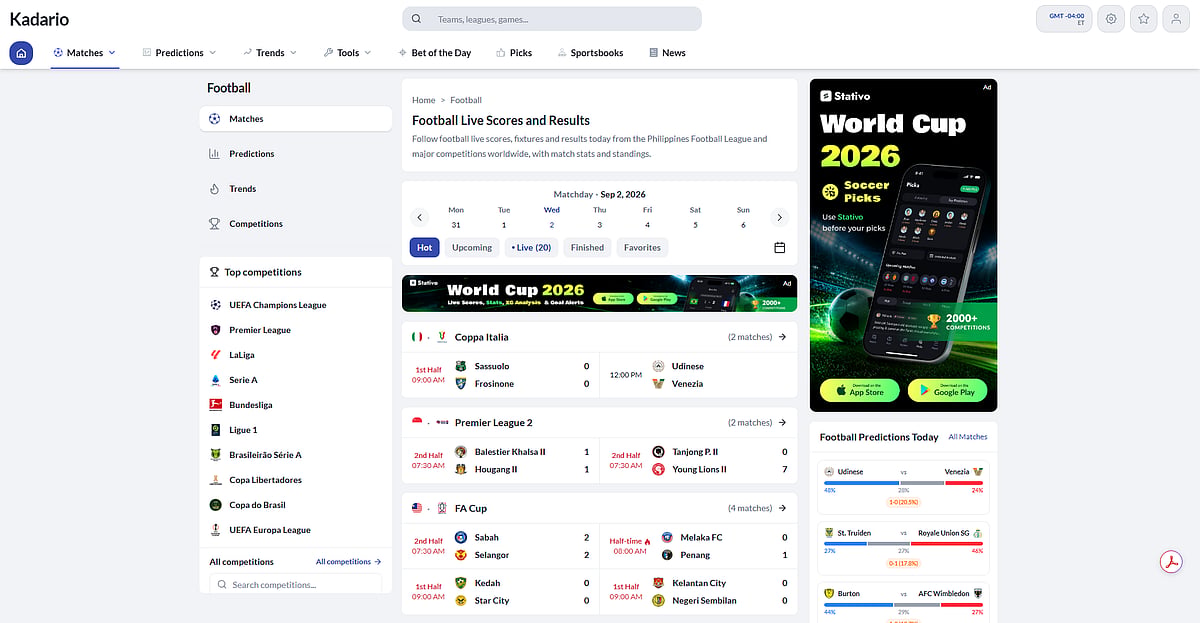
Task: Click LaLiga logo icon
Action: coord(215,355)
